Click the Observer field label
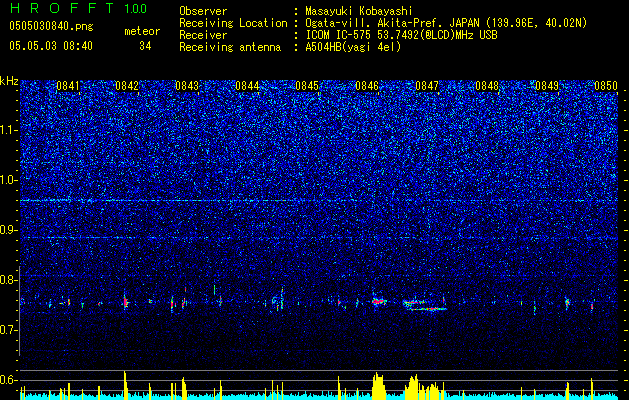 pyautogui.click(x=203, y=11)
